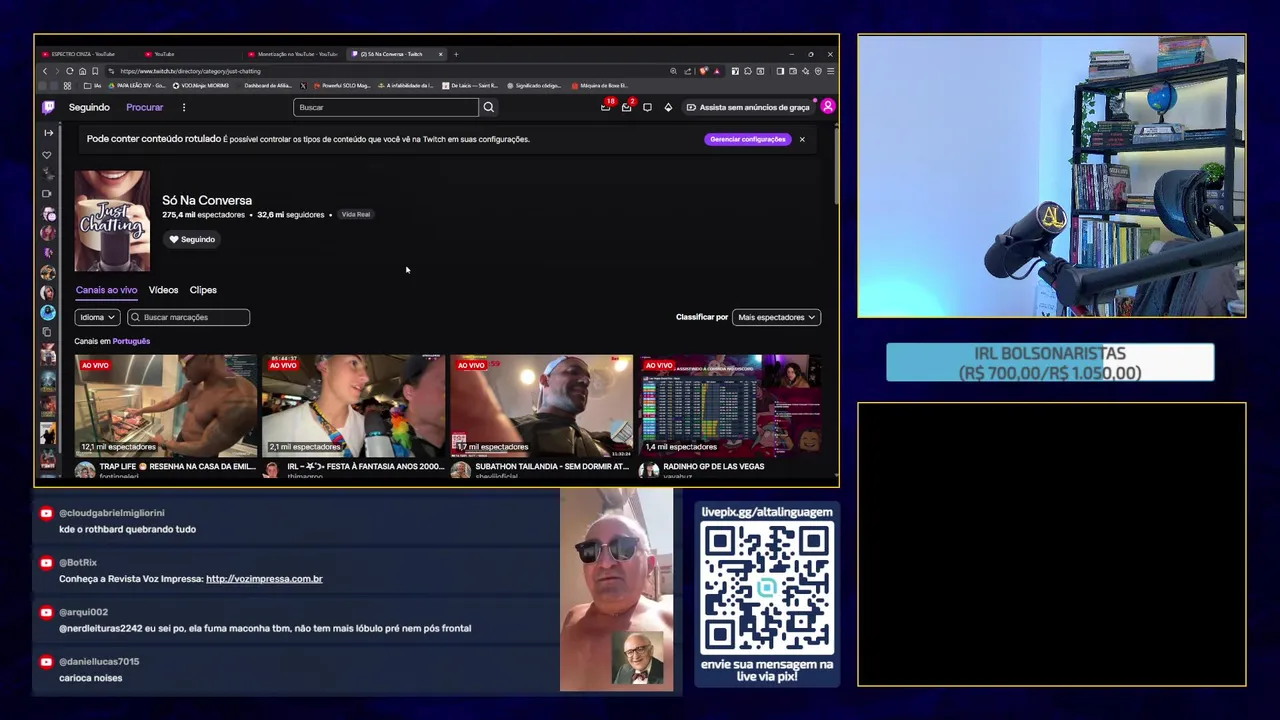
Task: Open Twitch notifications inbox with 18 badge
Action: [x=606, y=106]
